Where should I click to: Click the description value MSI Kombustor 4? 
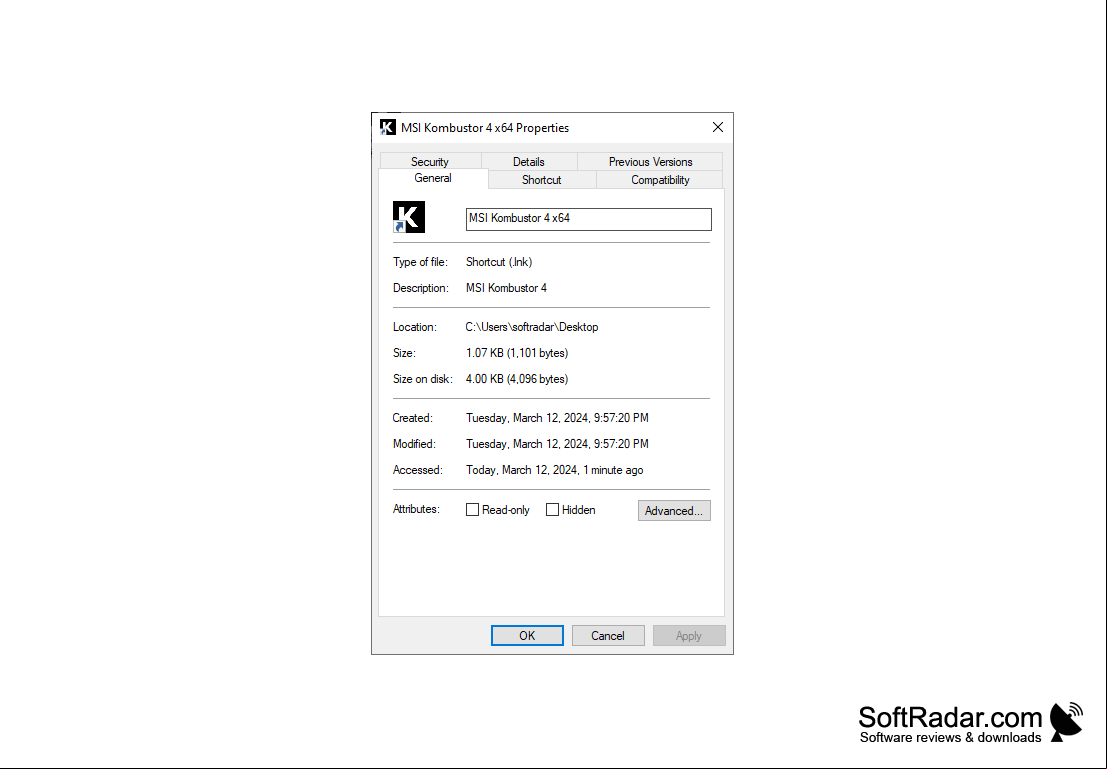tap(506, 288)
